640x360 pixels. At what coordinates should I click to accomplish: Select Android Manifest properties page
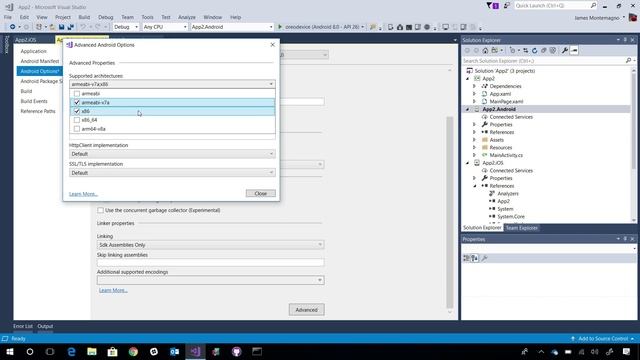[40, 61]
